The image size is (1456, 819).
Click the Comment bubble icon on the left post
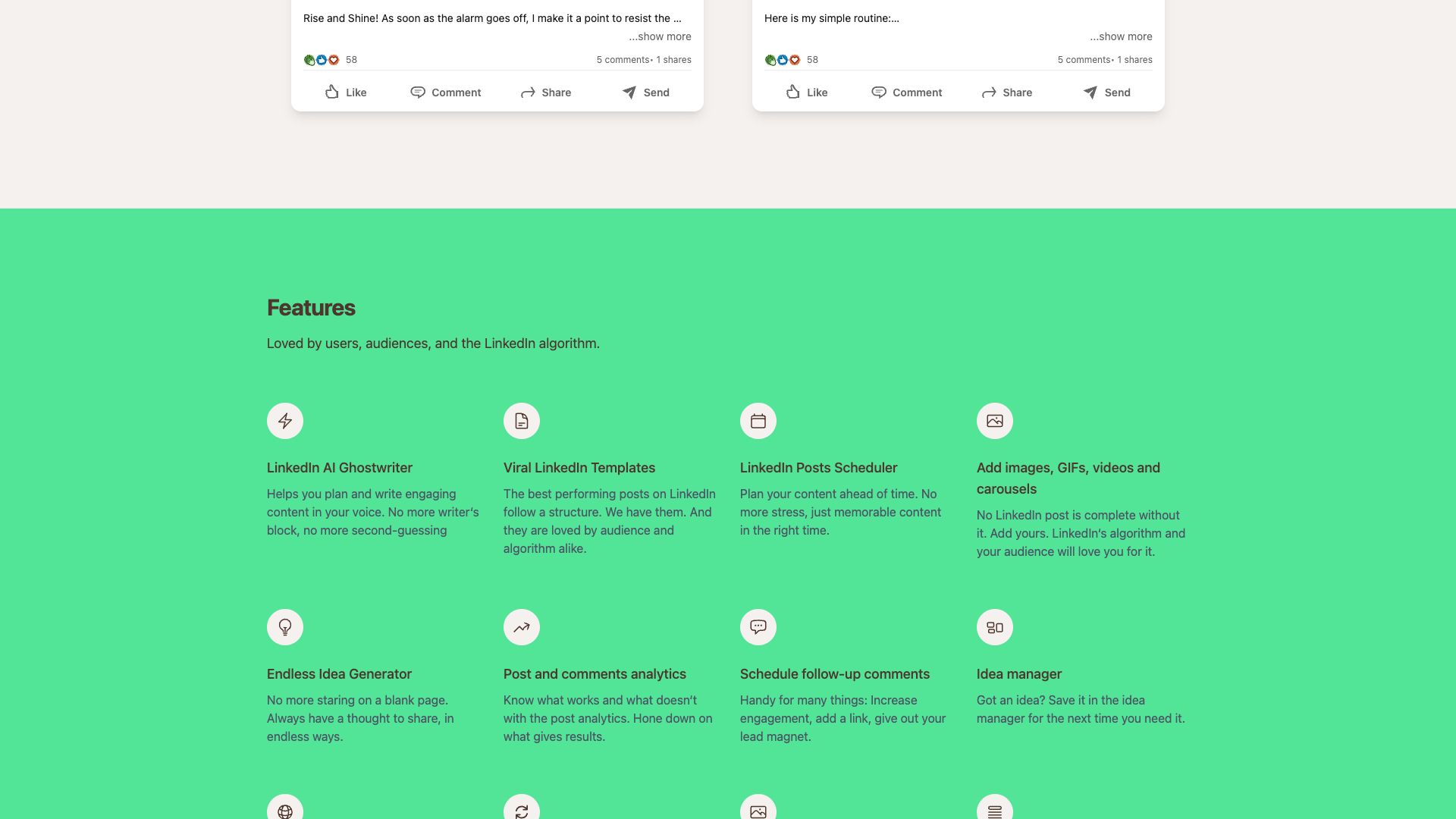tap(418, 92)
